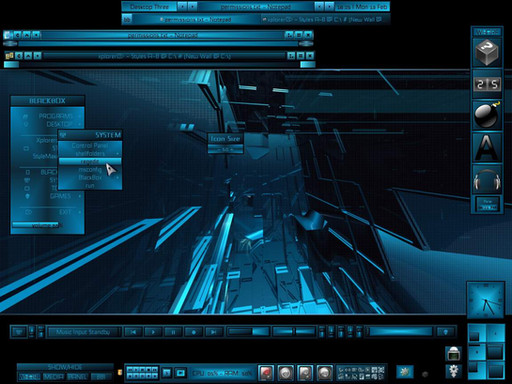Image resolution: width=512 pixels, height=384 pixels.
Task: Click the black bomb icon
Action: tap(487, 115)
